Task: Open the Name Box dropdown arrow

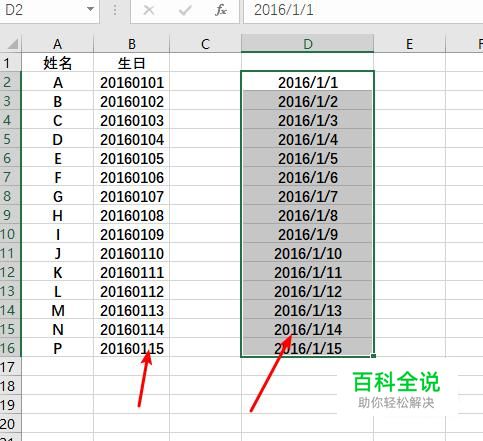Action: [90, 9]
